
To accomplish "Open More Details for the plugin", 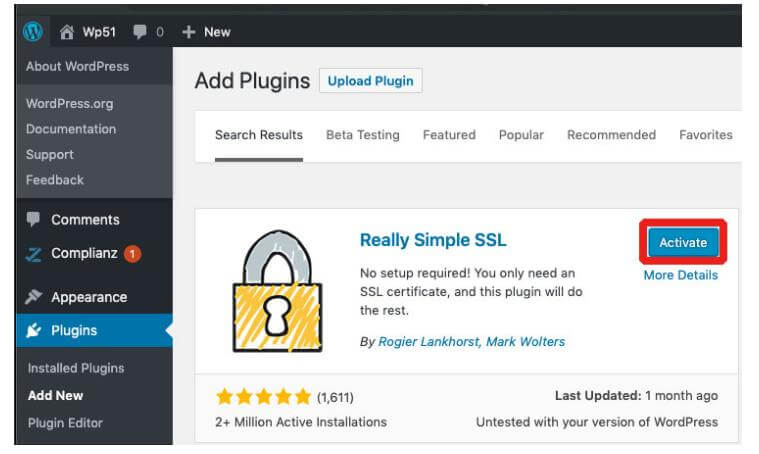I will coord(681,275).
